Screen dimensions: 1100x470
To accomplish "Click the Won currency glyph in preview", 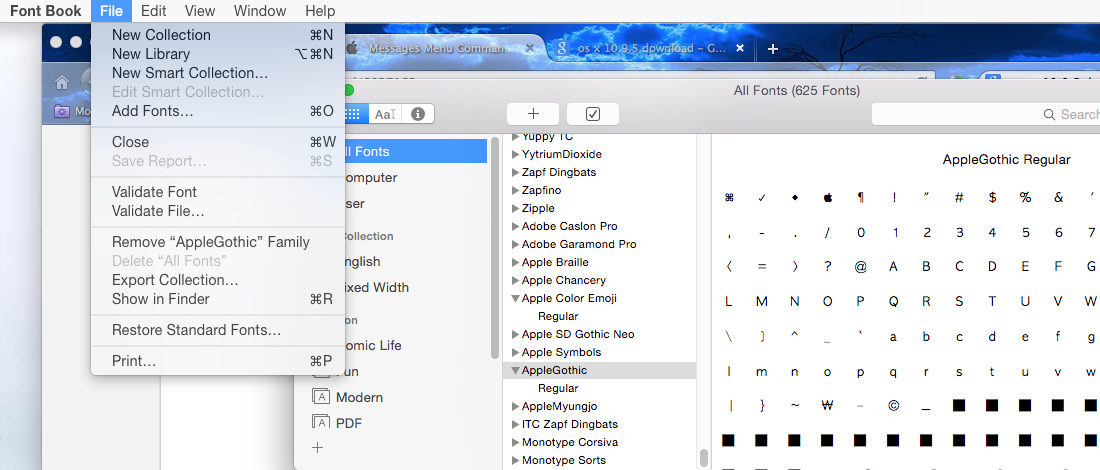I will [x=827, y=405].
